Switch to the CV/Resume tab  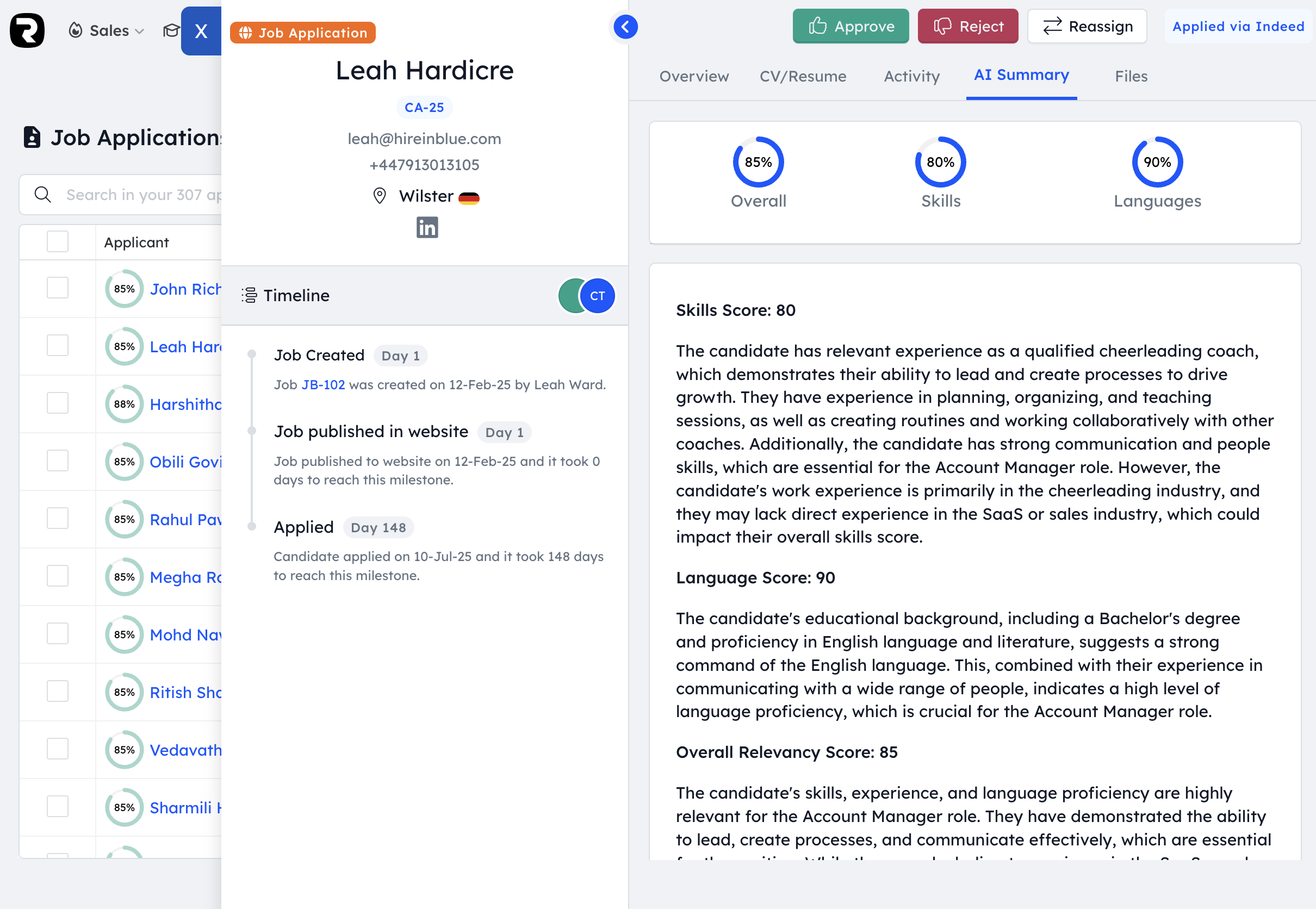pyautogui.click(x=803, y=76)
